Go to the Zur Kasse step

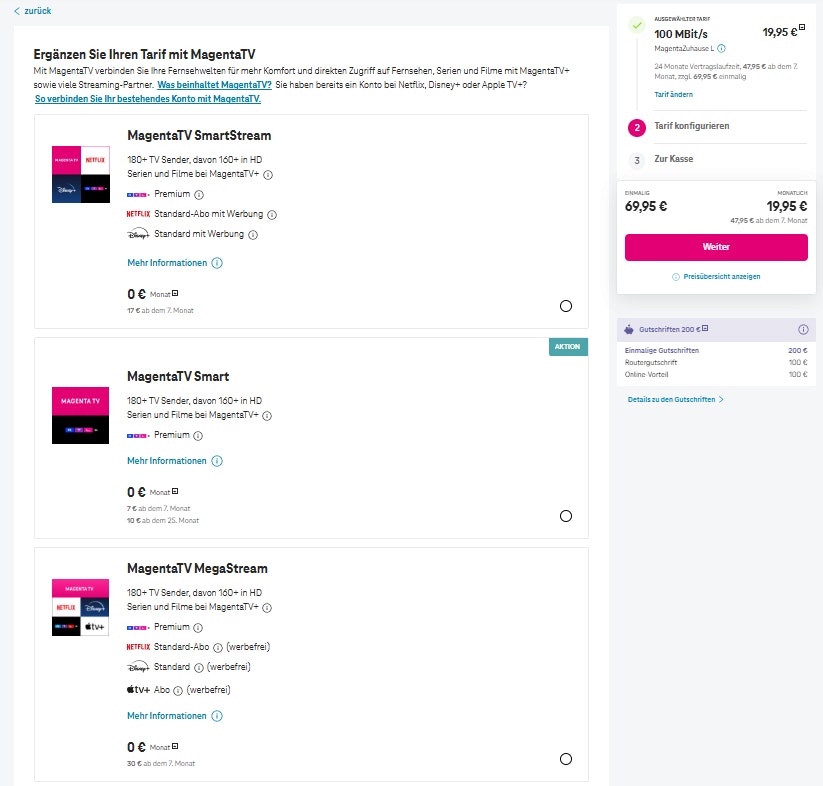click(673, 159)
